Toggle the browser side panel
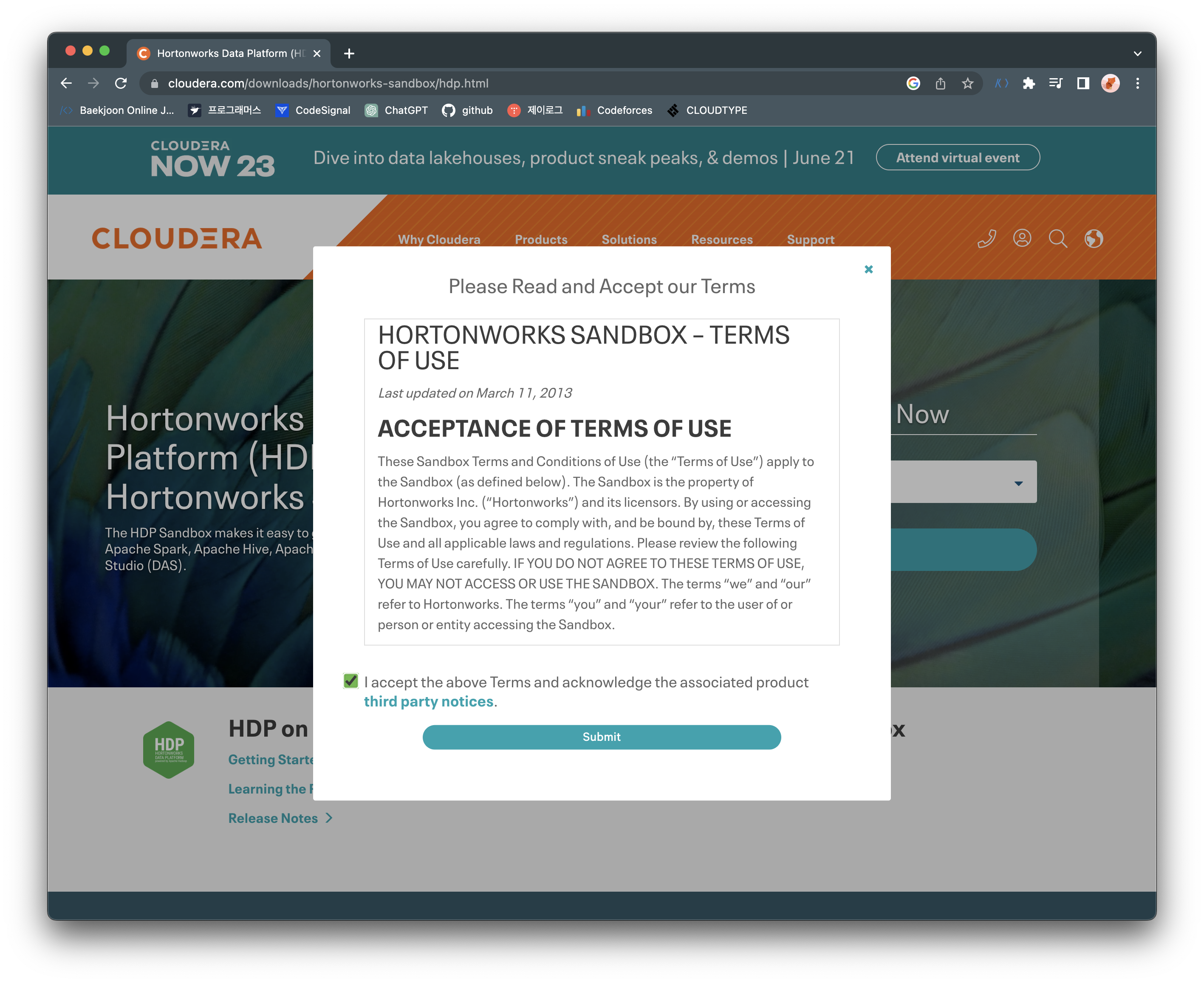The width and height of the screenshot is (1204, 983). tap(1083, 83)
